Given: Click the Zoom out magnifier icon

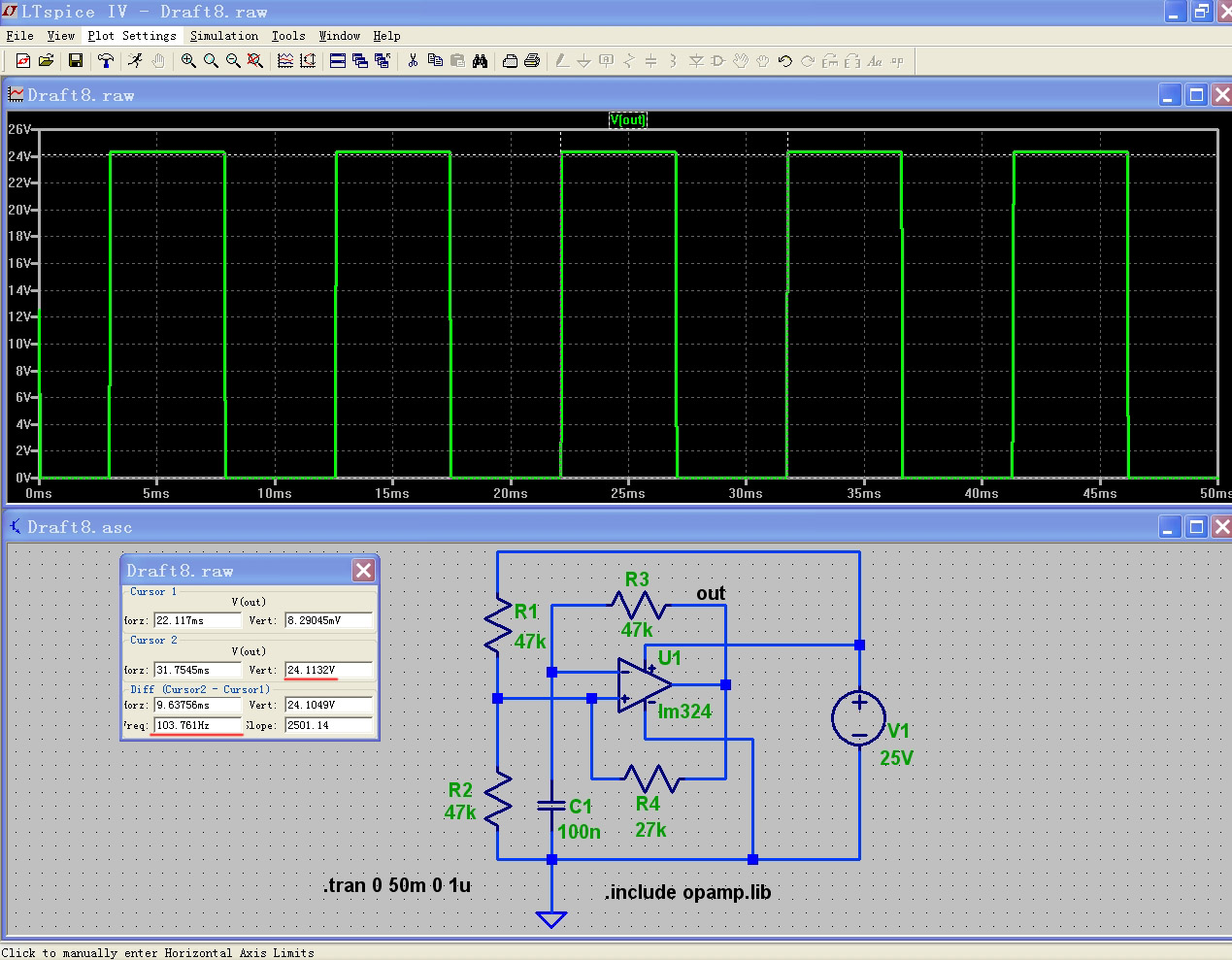Looking at the screenshot, I should [x=233, y=61].
